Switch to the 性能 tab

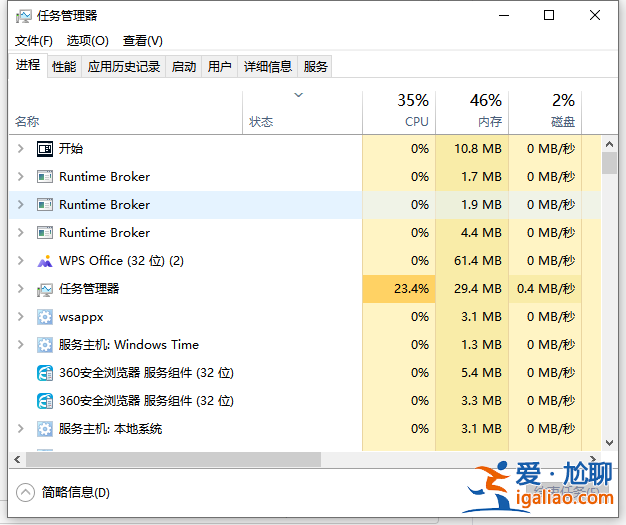coord(64,66)
